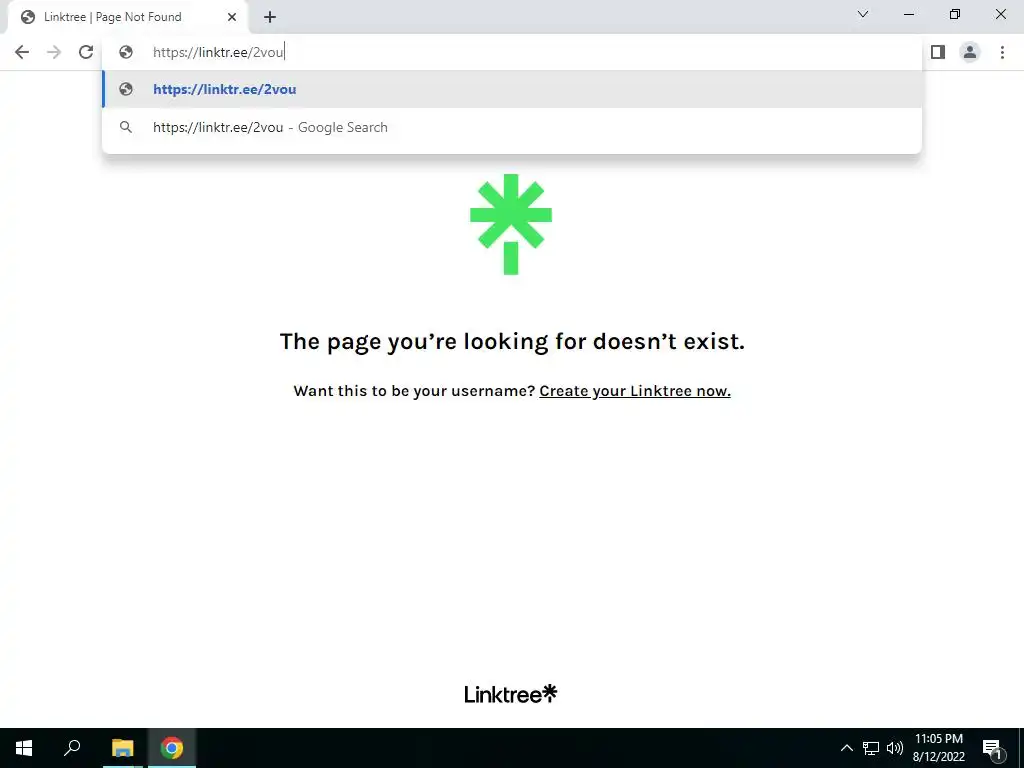
Task: Open File Explorer from the taskbar
Action: click(x=122, y=748)
